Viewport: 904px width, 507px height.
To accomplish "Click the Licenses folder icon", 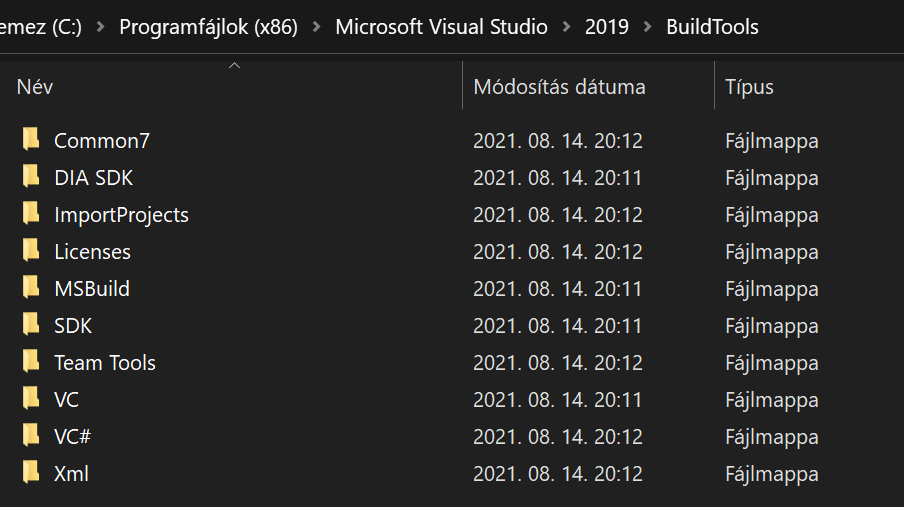I will pos(31,250).
